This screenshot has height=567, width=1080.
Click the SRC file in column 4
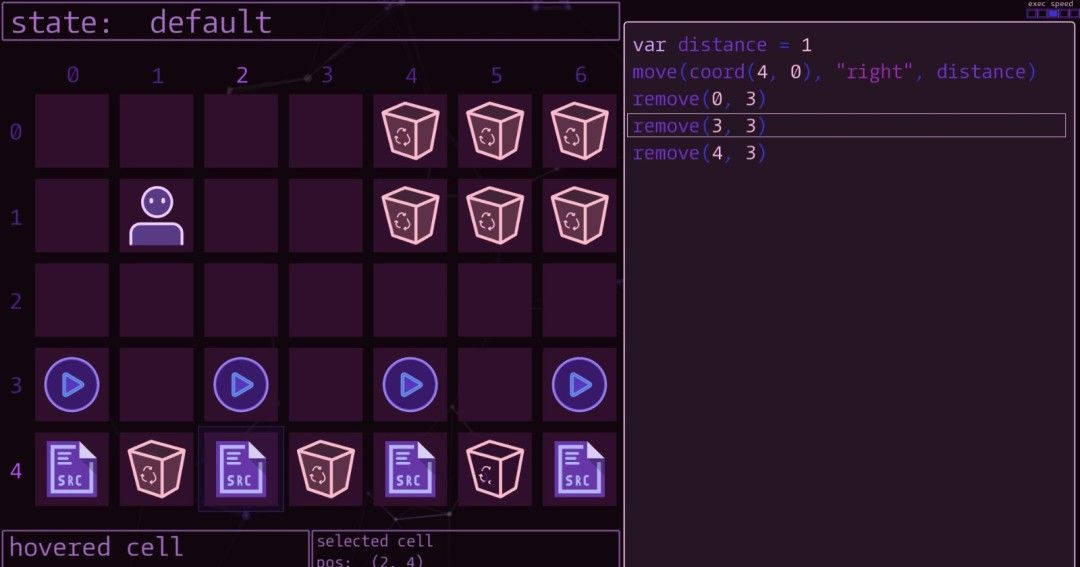tap(410, 469)
